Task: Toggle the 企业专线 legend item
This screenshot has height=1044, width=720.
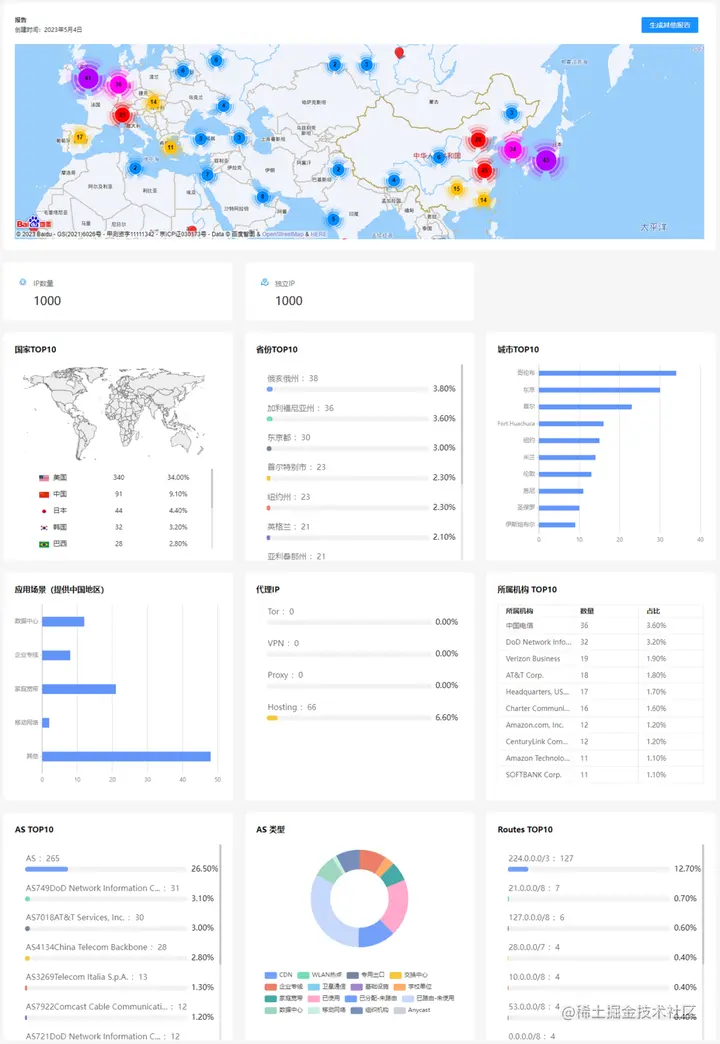Action: click(283, 987)
